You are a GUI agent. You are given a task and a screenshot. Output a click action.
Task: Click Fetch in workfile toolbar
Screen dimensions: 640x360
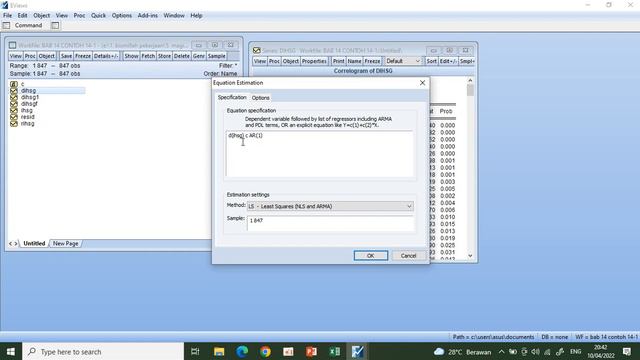(148, 56)
